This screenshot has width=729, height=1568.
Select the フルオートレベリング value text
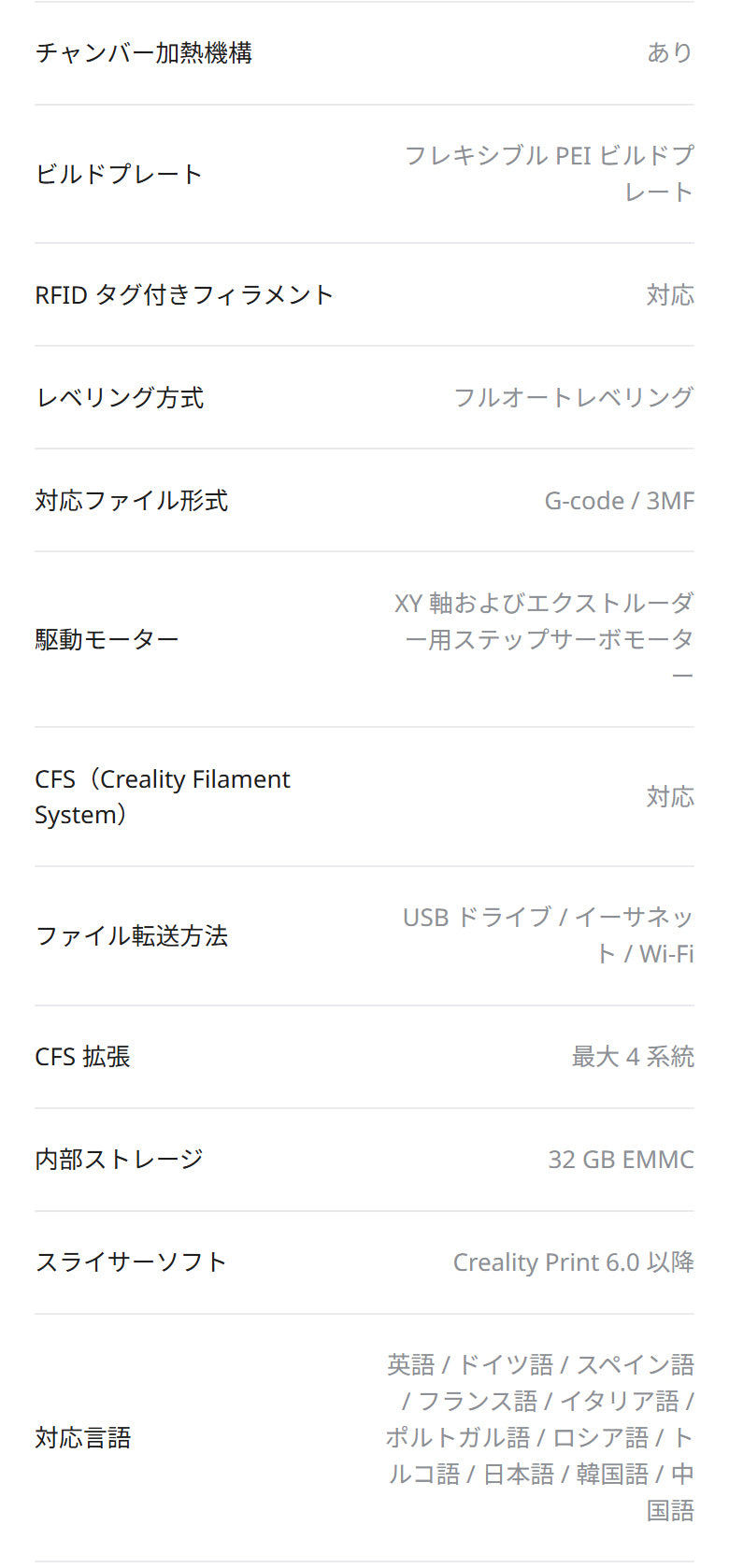pos(573,398)
